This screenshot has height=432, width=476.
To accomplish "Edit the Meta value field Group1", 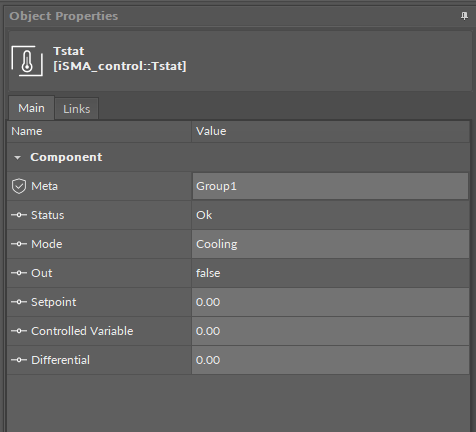I will click(x=330, y=186).
